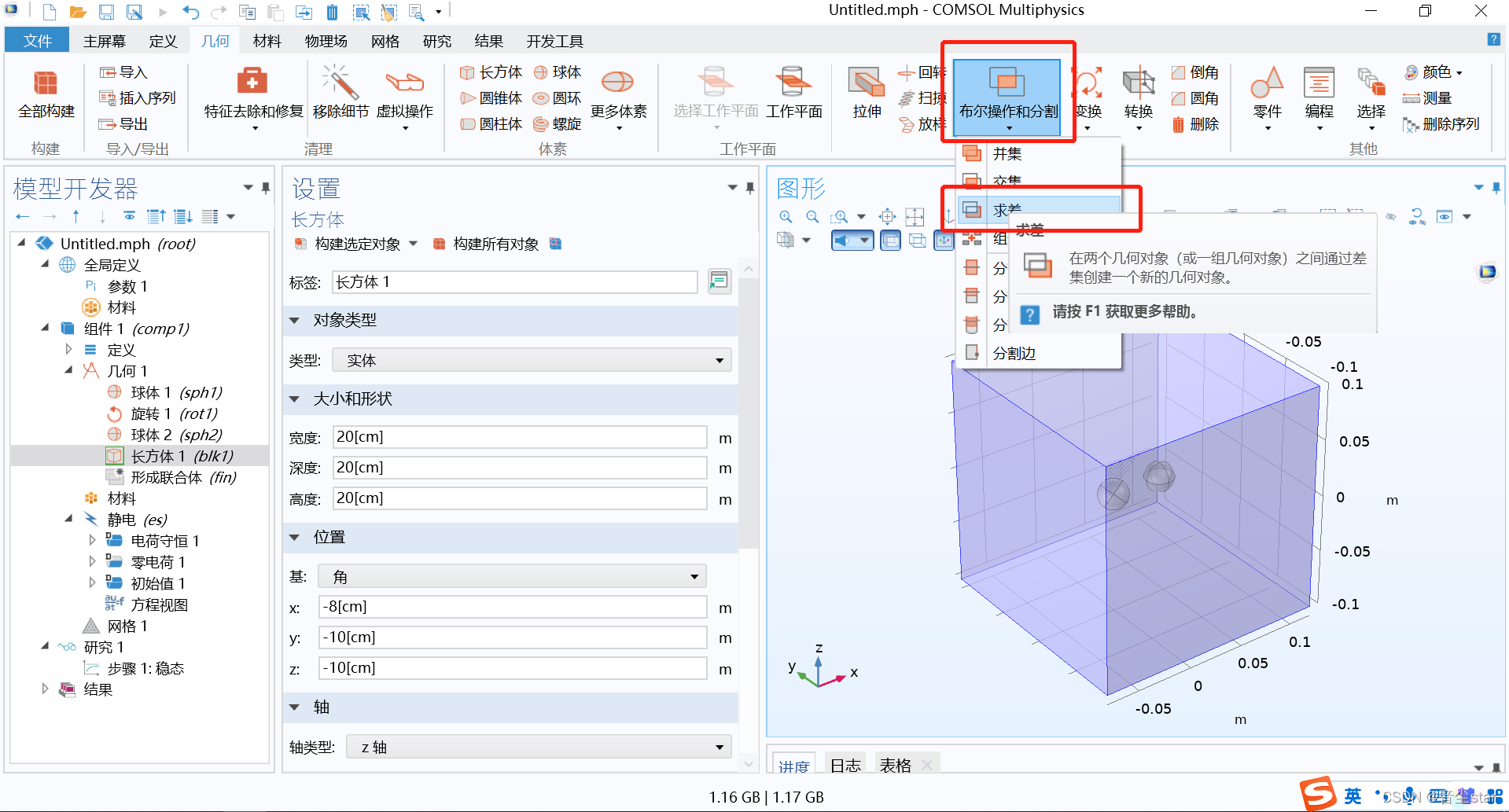Choose 分割边 from the boolean dropdown menu
This screenshot has width=1509, height=812.
click(x=1038, y=353)
